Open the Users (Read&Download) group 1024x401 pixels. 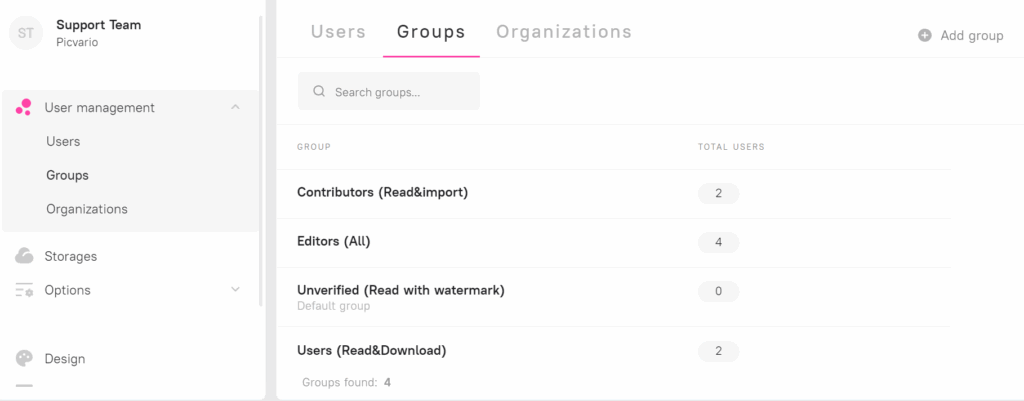372,351
